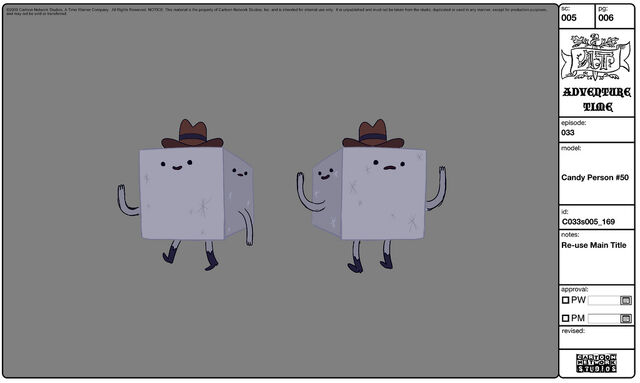The height and width of the screenshot is (383, 640).
Task: Click the Cartoon Network Studios logo
Action: 596,363
